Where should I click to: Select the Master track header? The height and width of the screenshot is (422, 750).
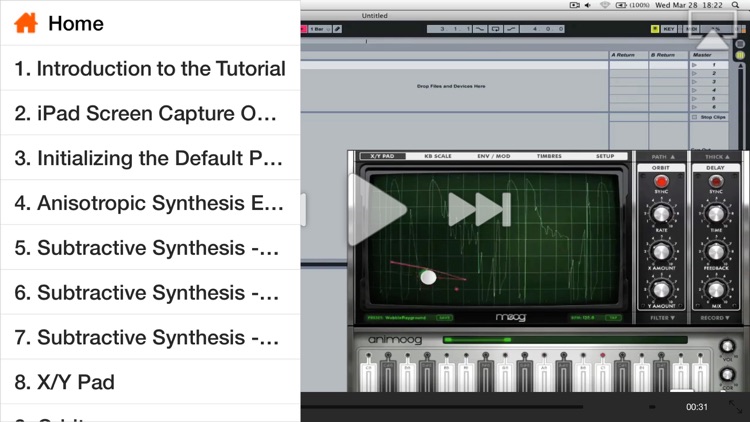tap(708, 55)
